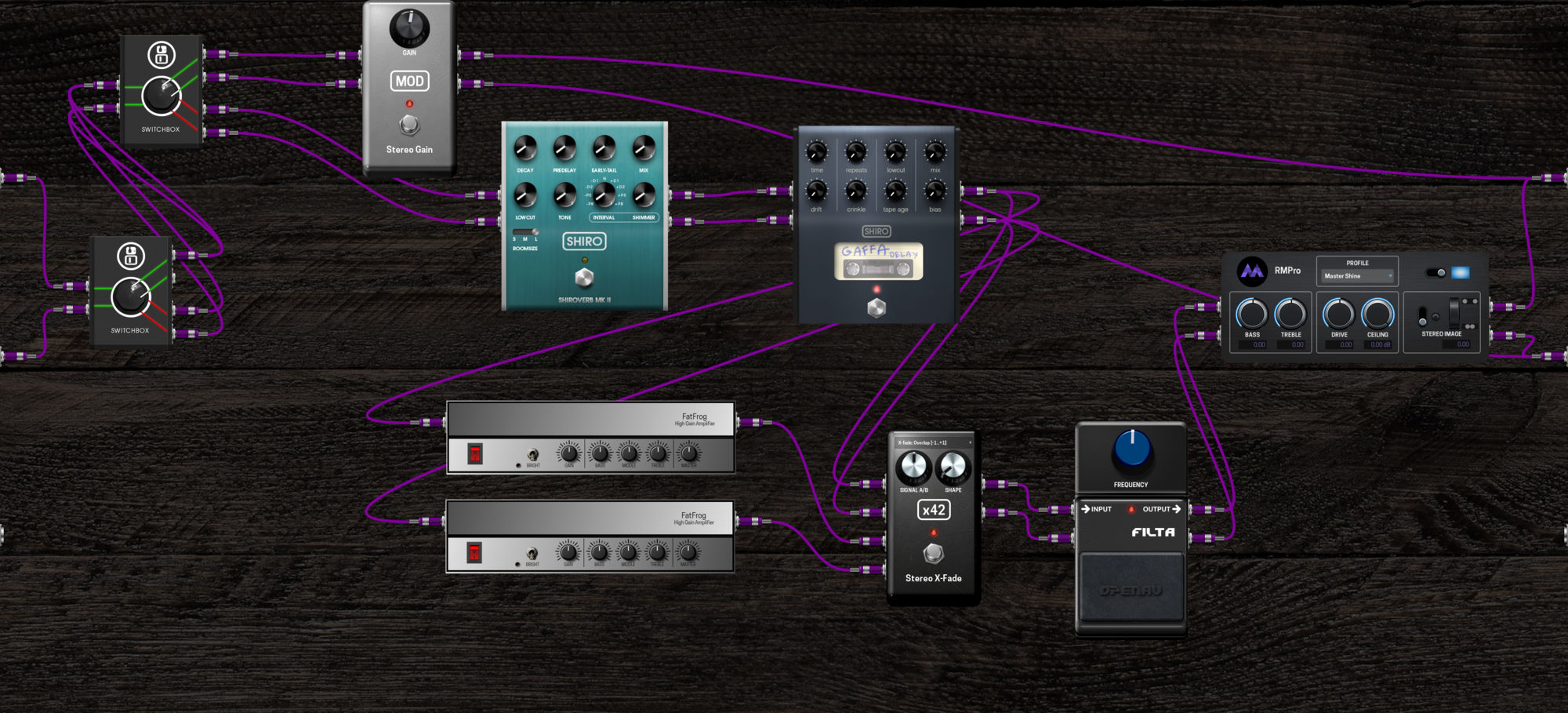Screen dimensions: 1568x713
Task: Toggle the Gaffa Delay footswitch
Action: (x=877, y=308)
